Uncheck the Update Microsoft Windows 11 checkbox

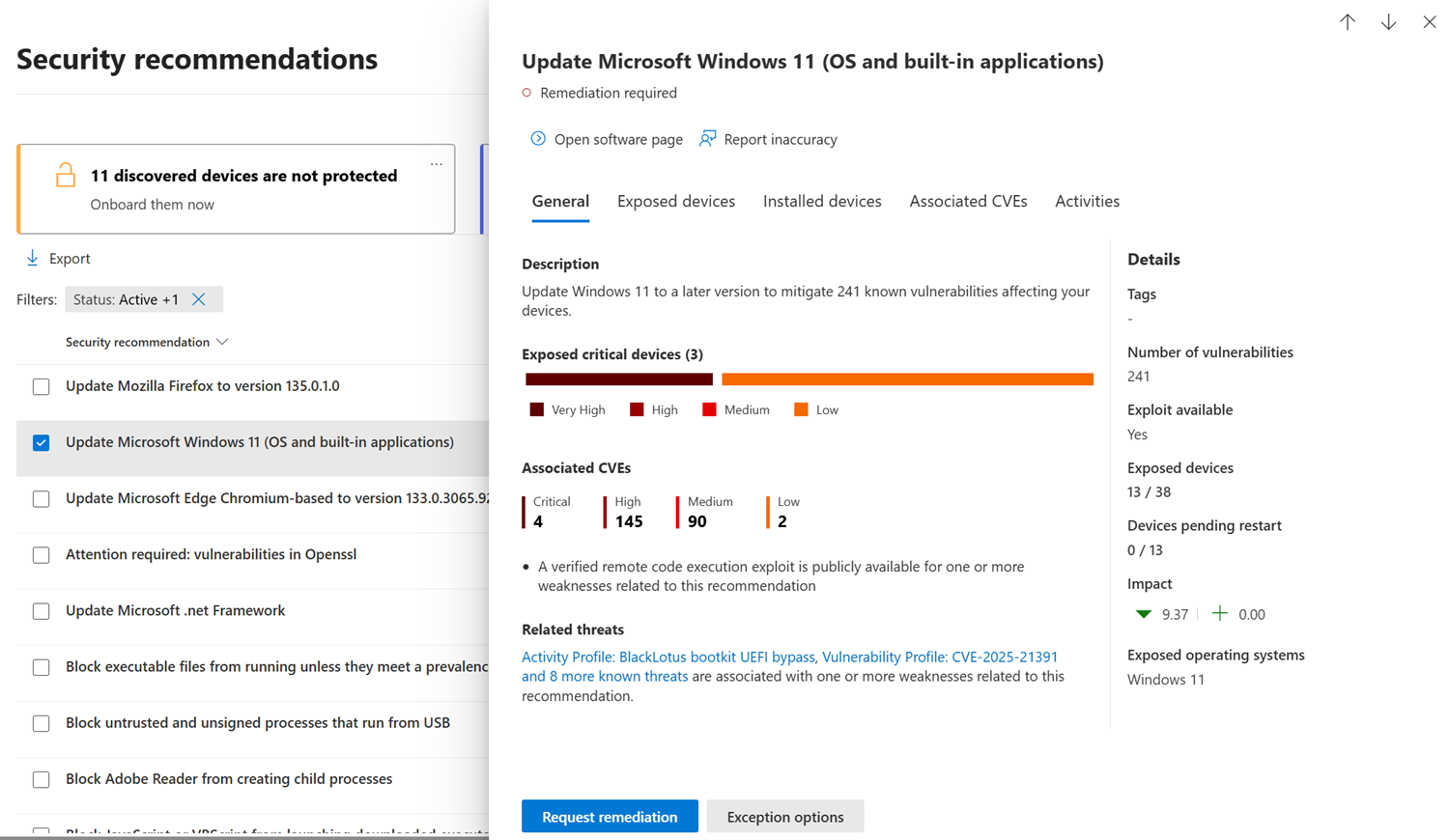click(42, 442)
